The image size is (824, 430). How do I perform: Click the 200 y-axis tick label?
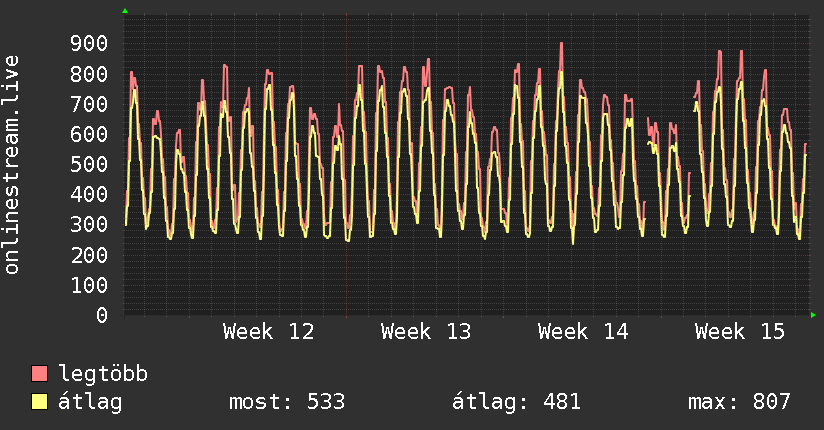tap(89, 255)
